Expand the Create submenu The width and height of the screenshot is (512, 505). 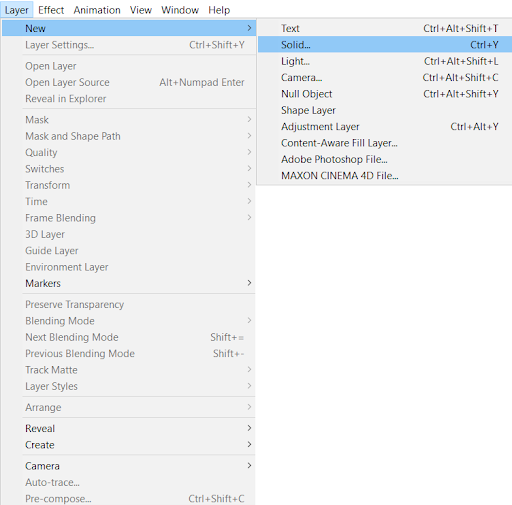click(129, 444)
